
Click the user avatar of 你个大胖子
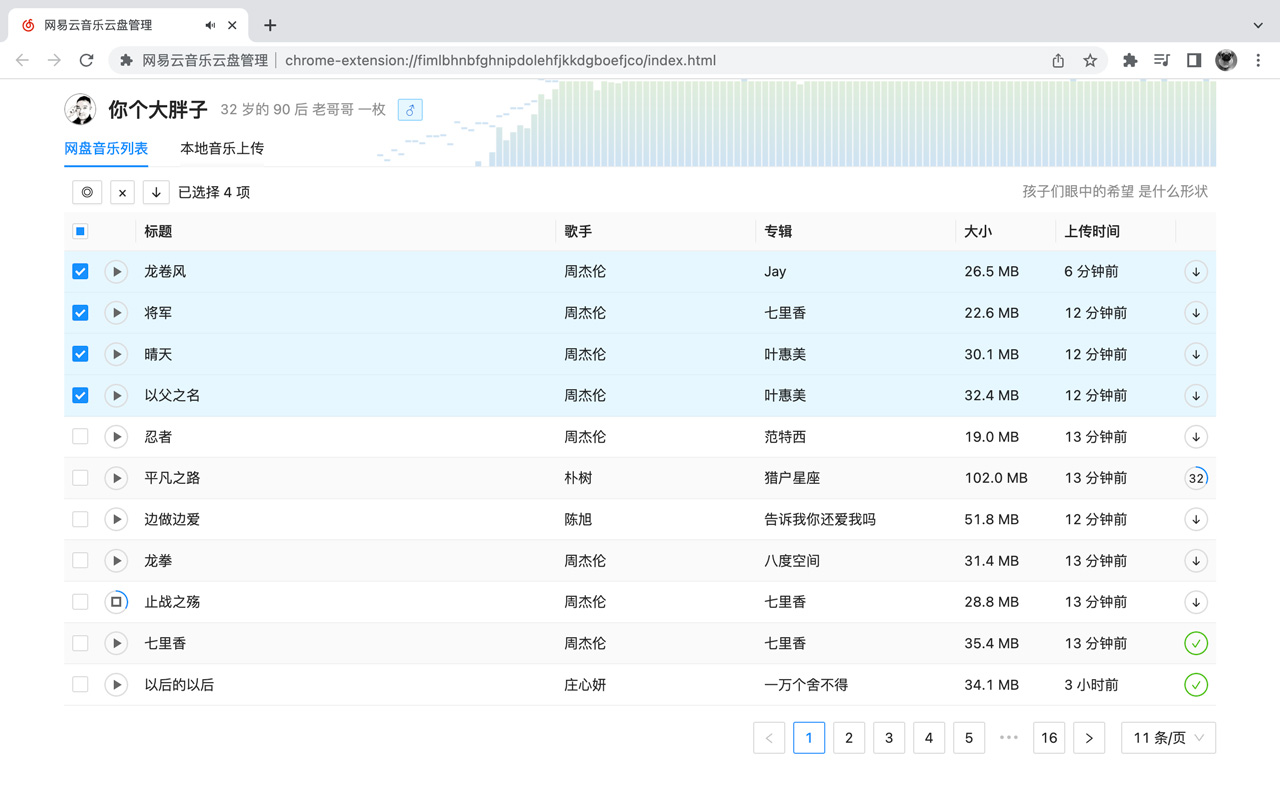81,109
